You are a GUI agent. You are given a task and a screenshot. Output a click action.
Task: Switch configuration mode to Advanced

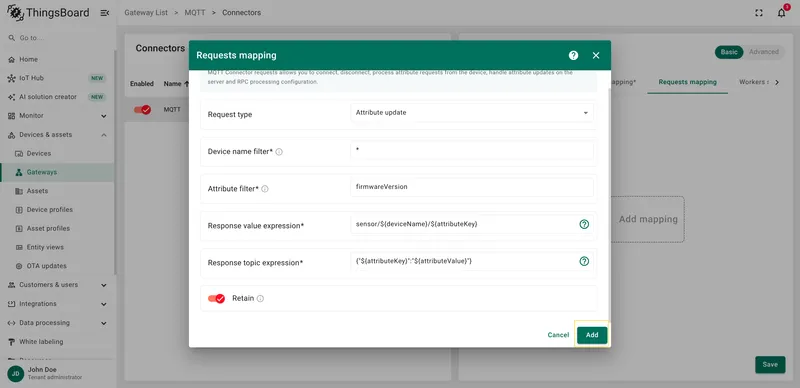pos(764,52)
